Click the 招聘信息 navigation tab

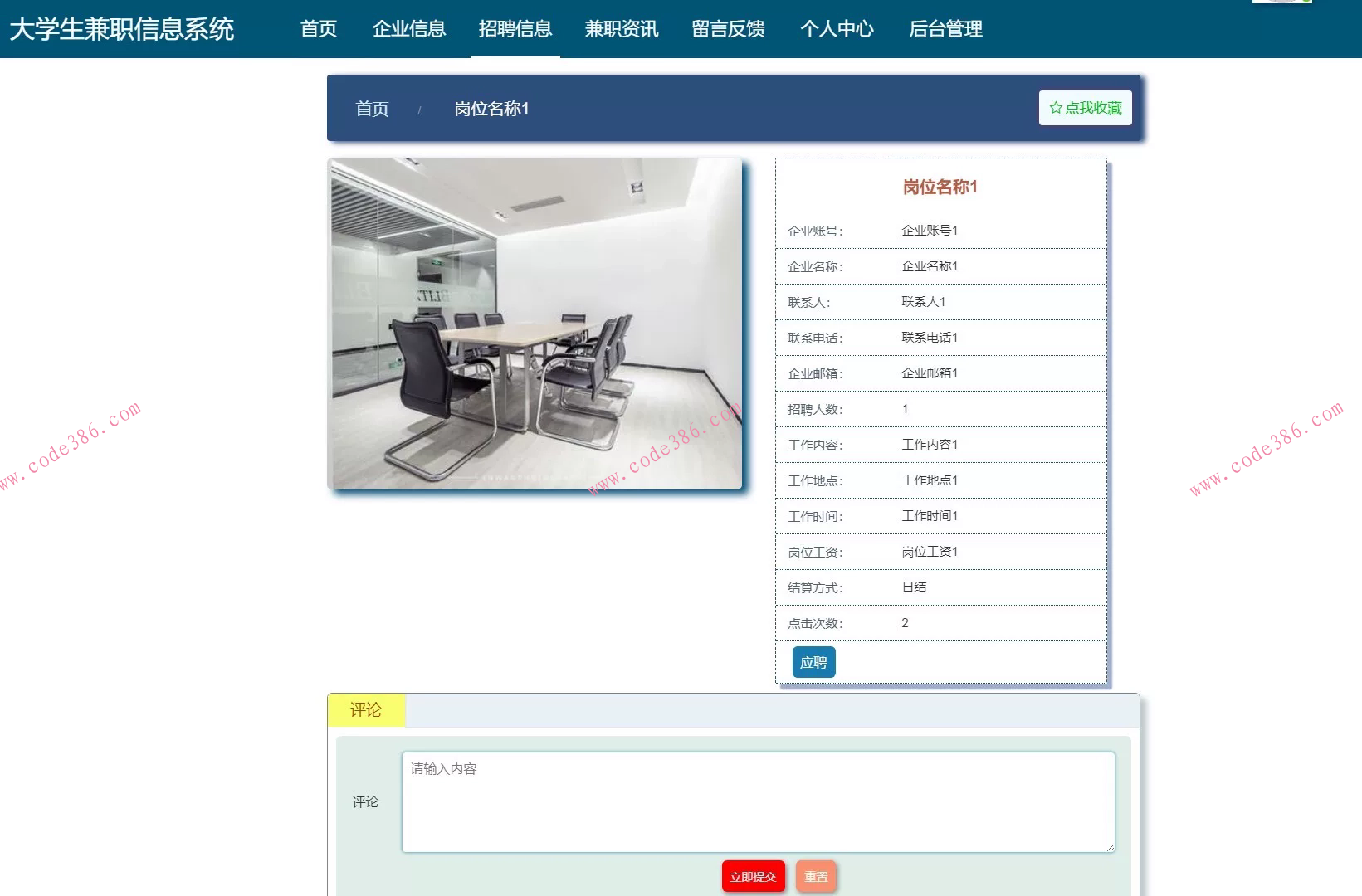[x=515, y=29]
